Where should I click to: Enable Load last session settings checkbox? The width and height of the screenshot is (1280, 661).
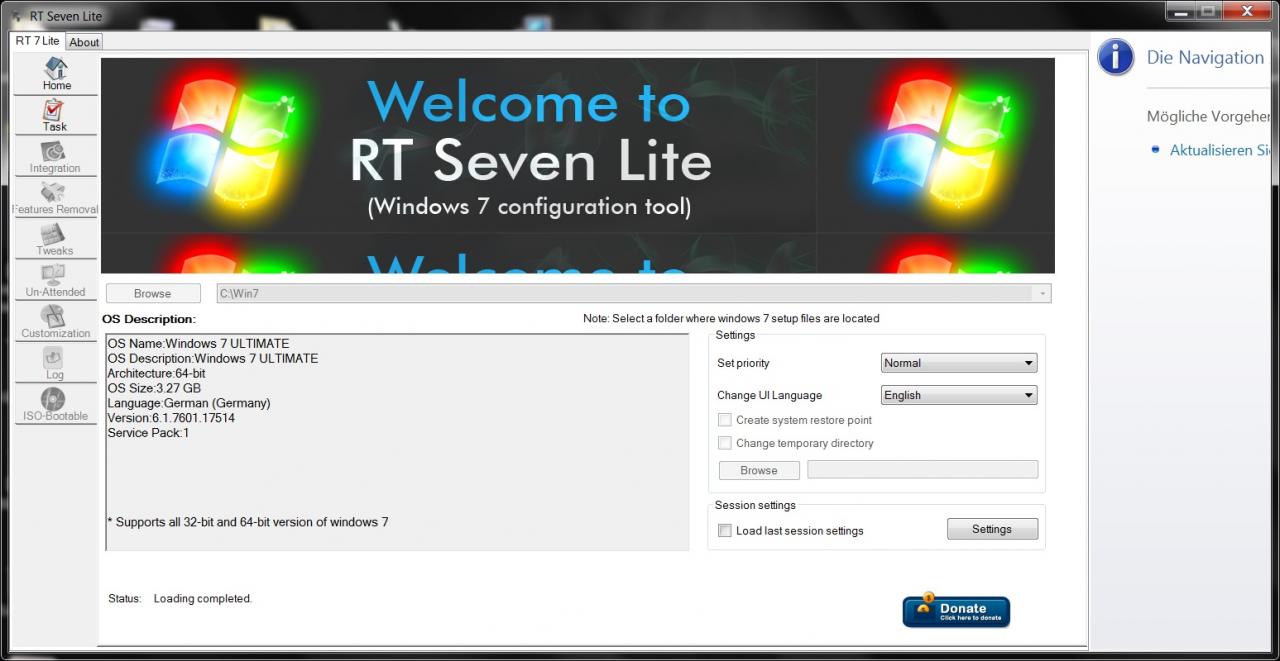[725, 531]
